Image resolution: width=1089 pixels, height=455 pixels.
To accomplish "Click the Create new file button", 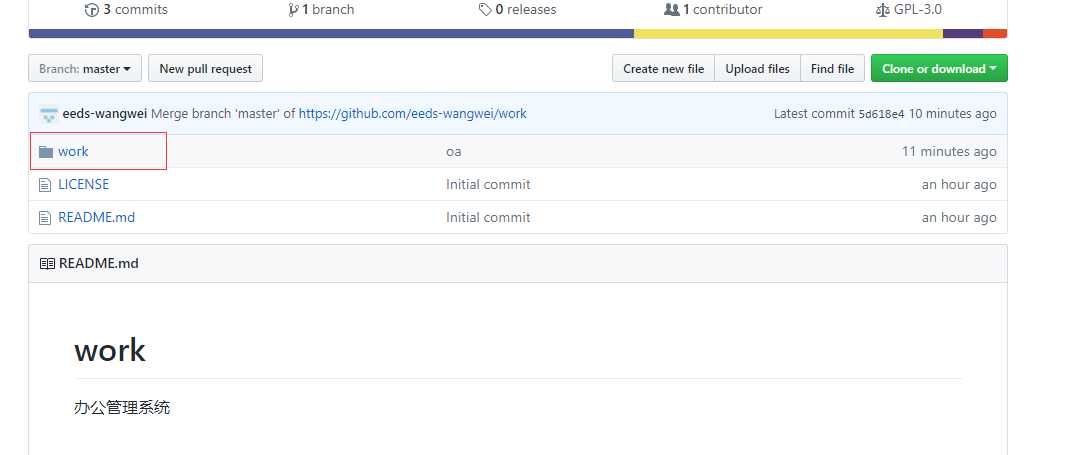I will 663,69.
